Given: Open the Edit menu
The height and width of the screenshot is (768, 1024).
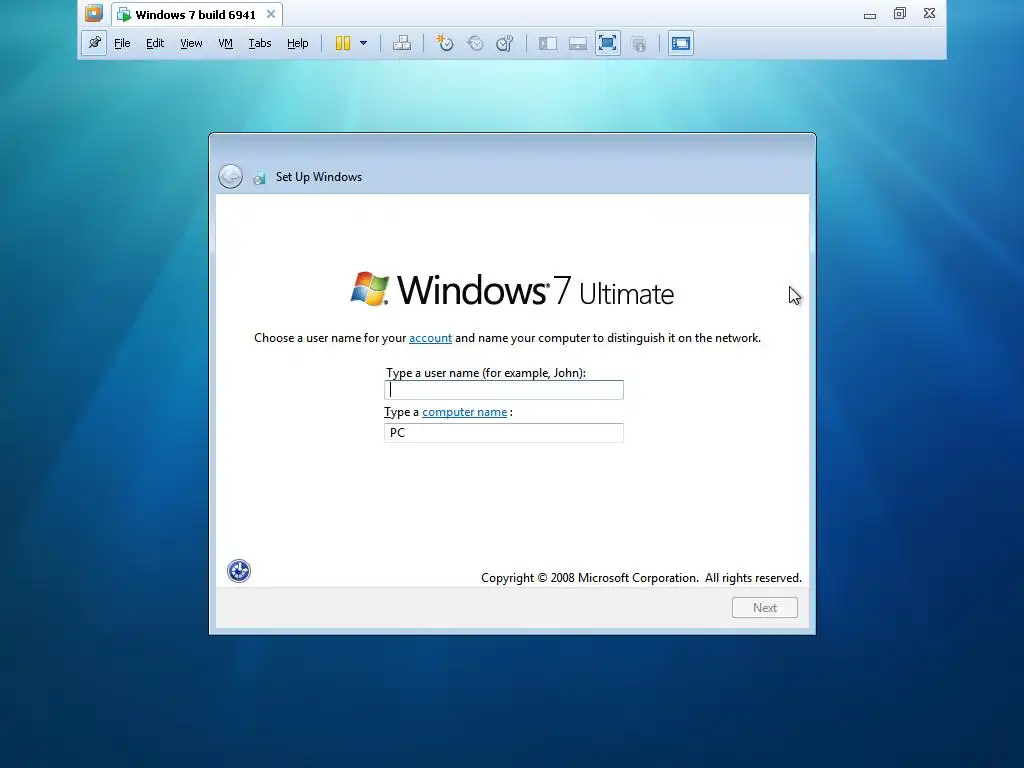Looking at the screenshot, I should pyautogui.click(x=155, y=43).
